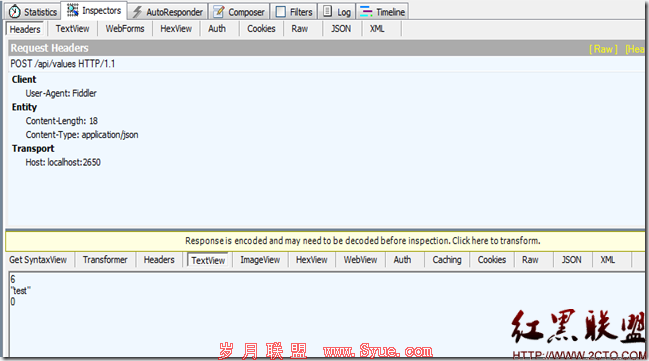Open request Cookies inspector tab
Screen dimensions: 649x361
pyautogui.click(x=261, y=29)
